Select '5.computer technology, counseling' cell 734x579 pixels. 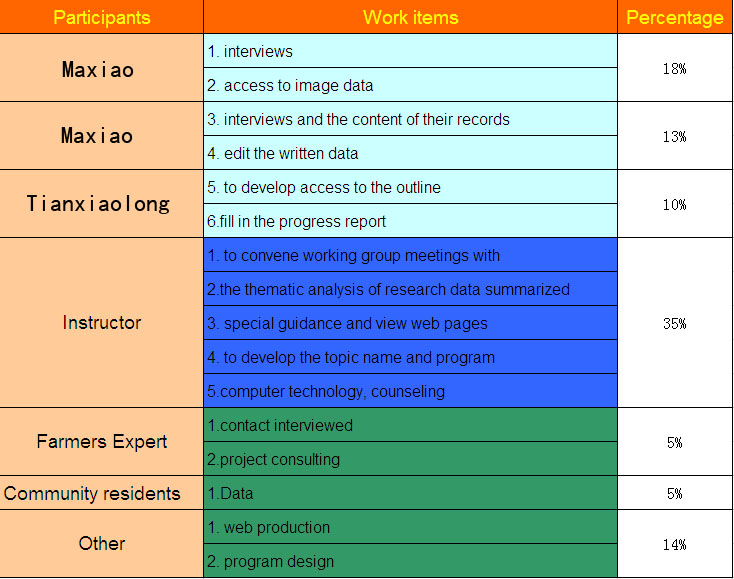click(411, 390)
